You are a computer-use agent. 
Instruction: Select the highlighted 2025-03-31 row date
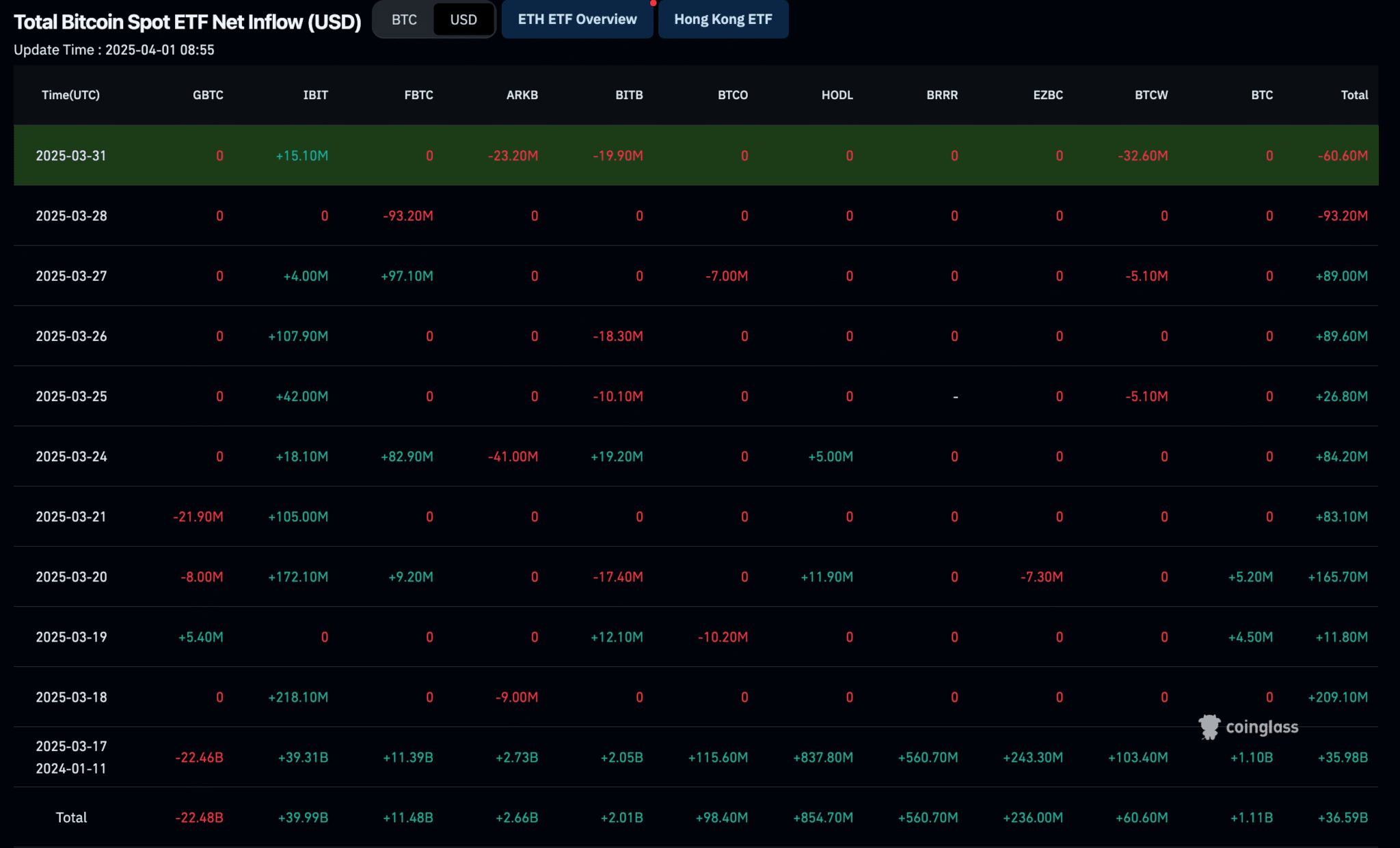click(x=71, y=156)
